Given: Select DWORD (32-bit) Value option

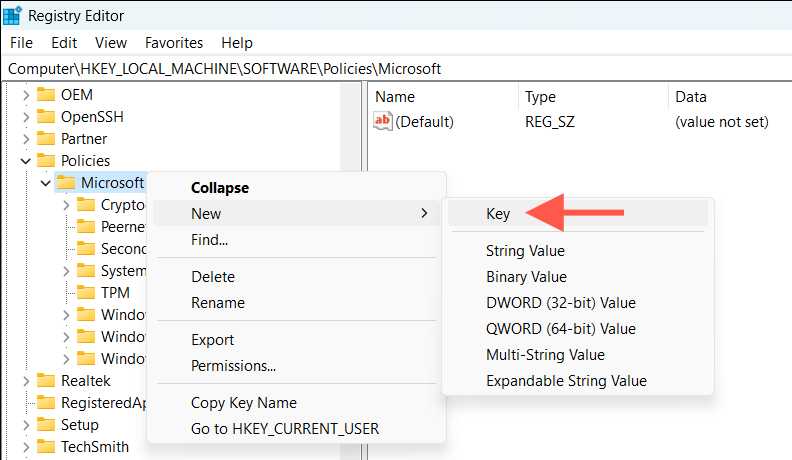Looking at the screenshot, I should [560, 303].
